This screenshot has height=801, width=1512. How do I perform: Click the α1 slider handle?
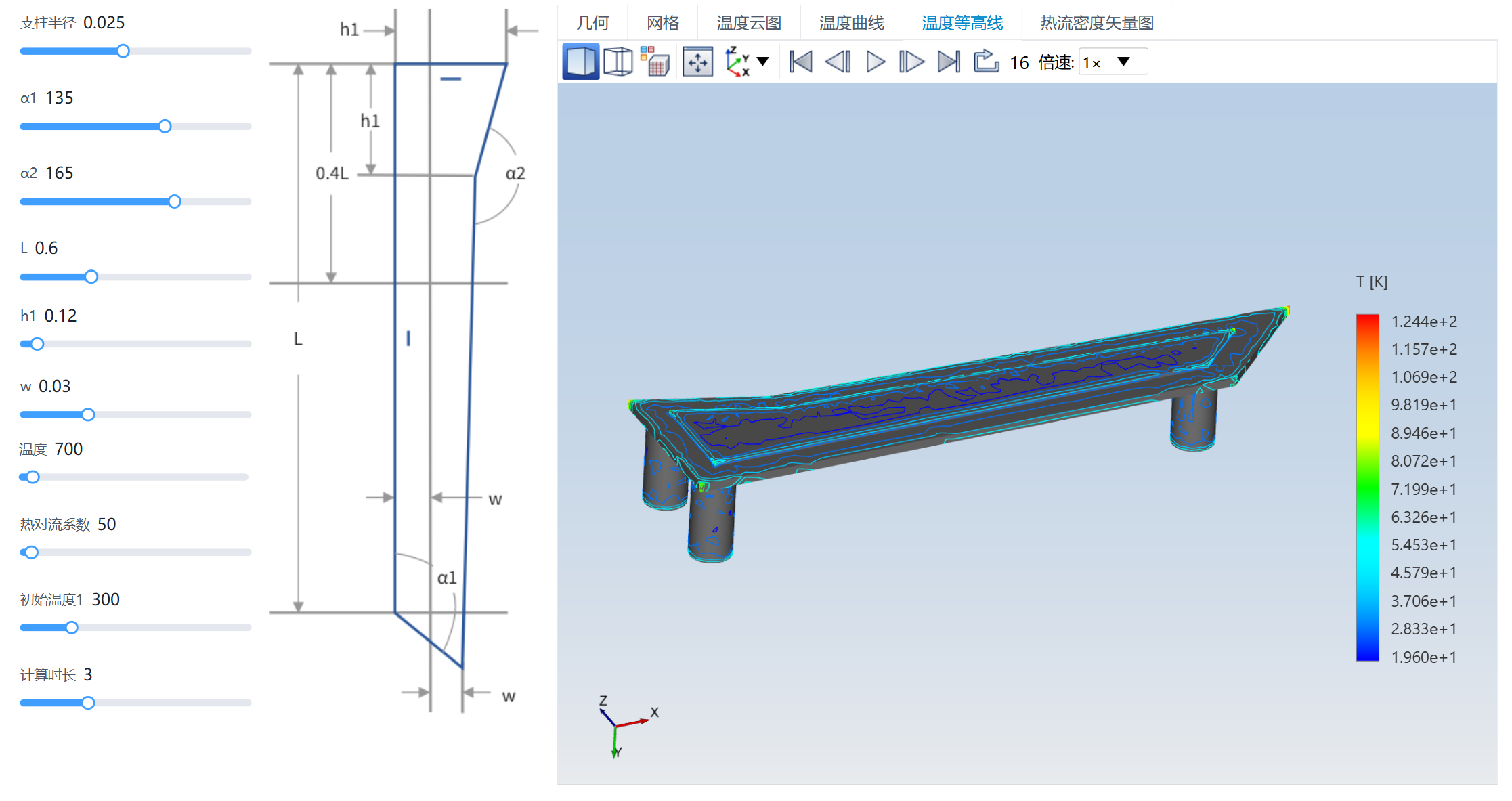(165, 127)
